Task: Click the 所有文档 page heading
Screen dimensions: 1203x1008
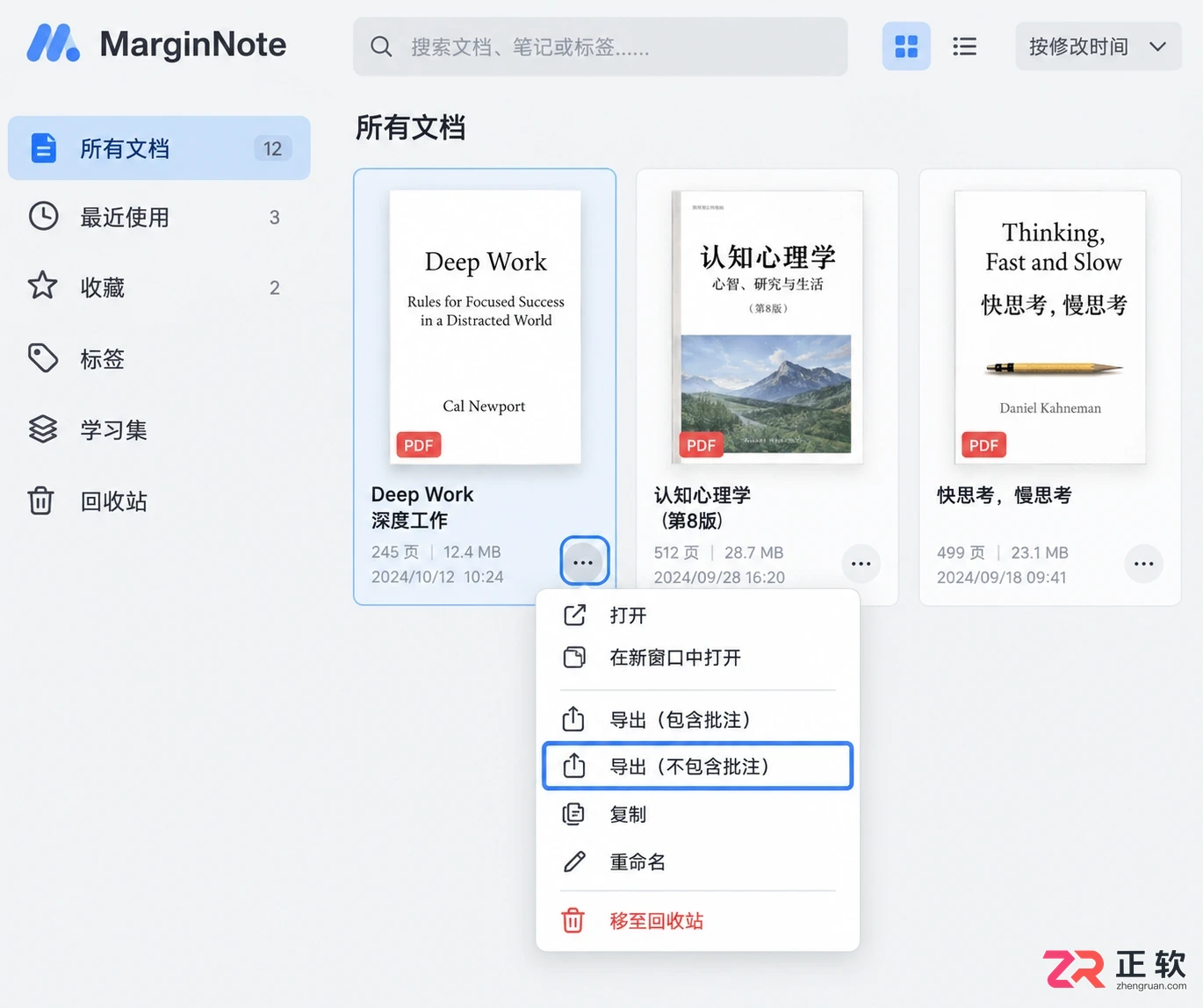Action: pos(410,128)
